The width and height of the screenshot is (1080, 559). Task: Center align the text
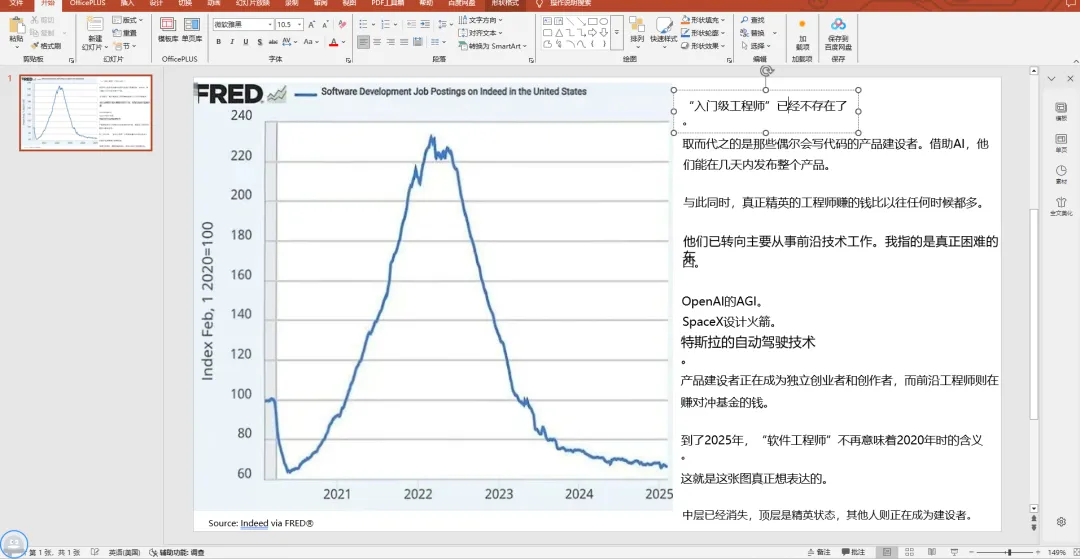377,42
